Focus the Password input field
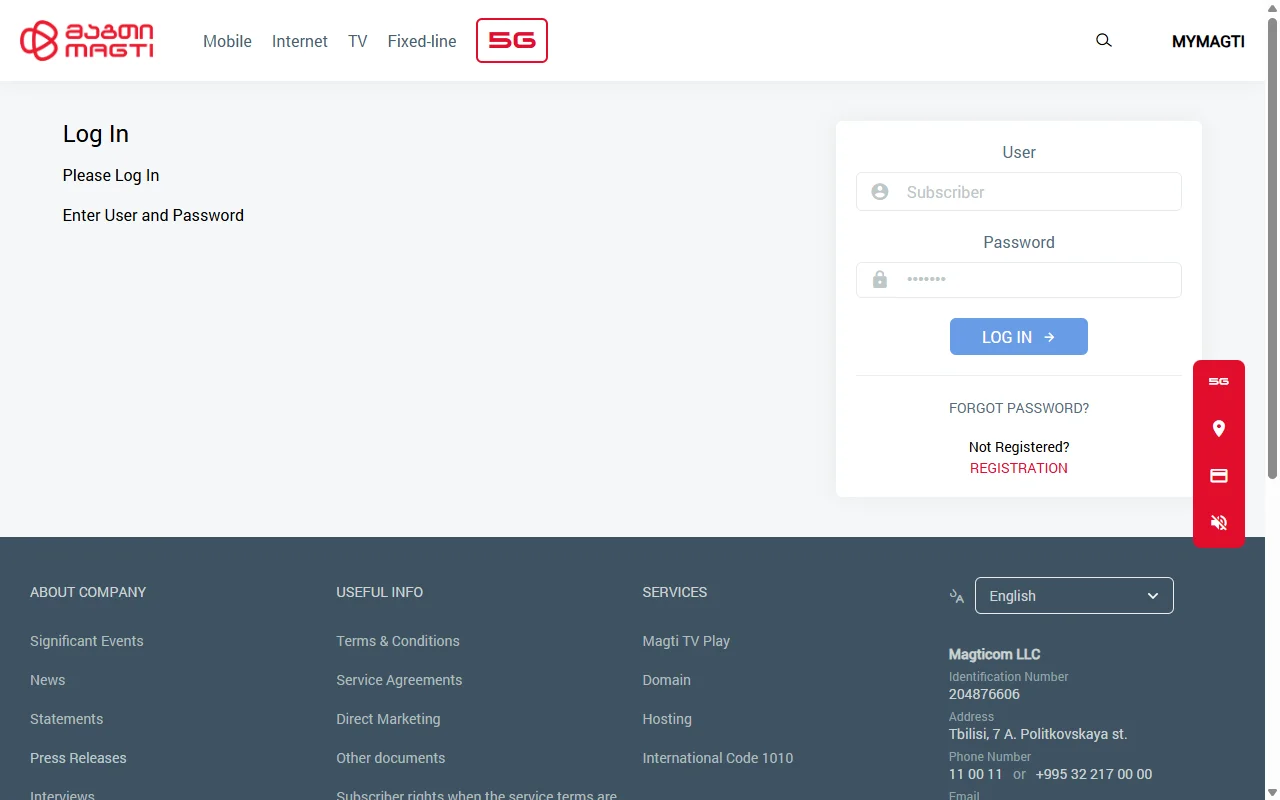The image size is (1280, 800). tap(1019, 280)
